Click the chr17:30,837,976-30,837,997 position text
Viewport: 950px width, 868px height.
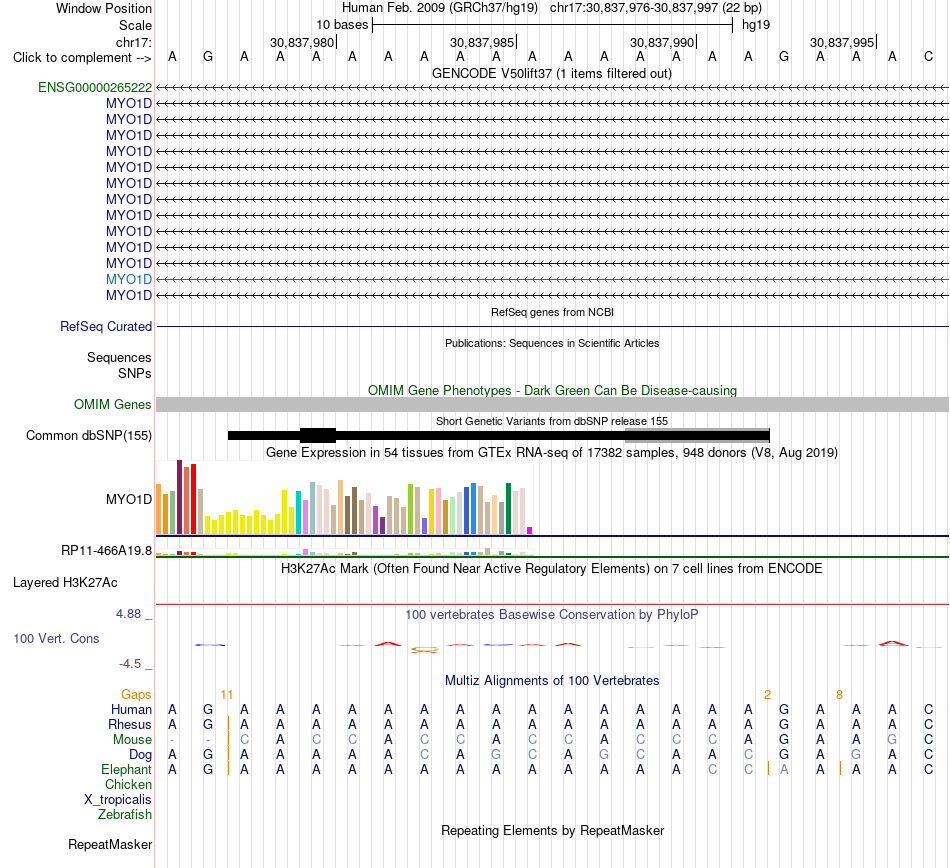pos(656,8)
